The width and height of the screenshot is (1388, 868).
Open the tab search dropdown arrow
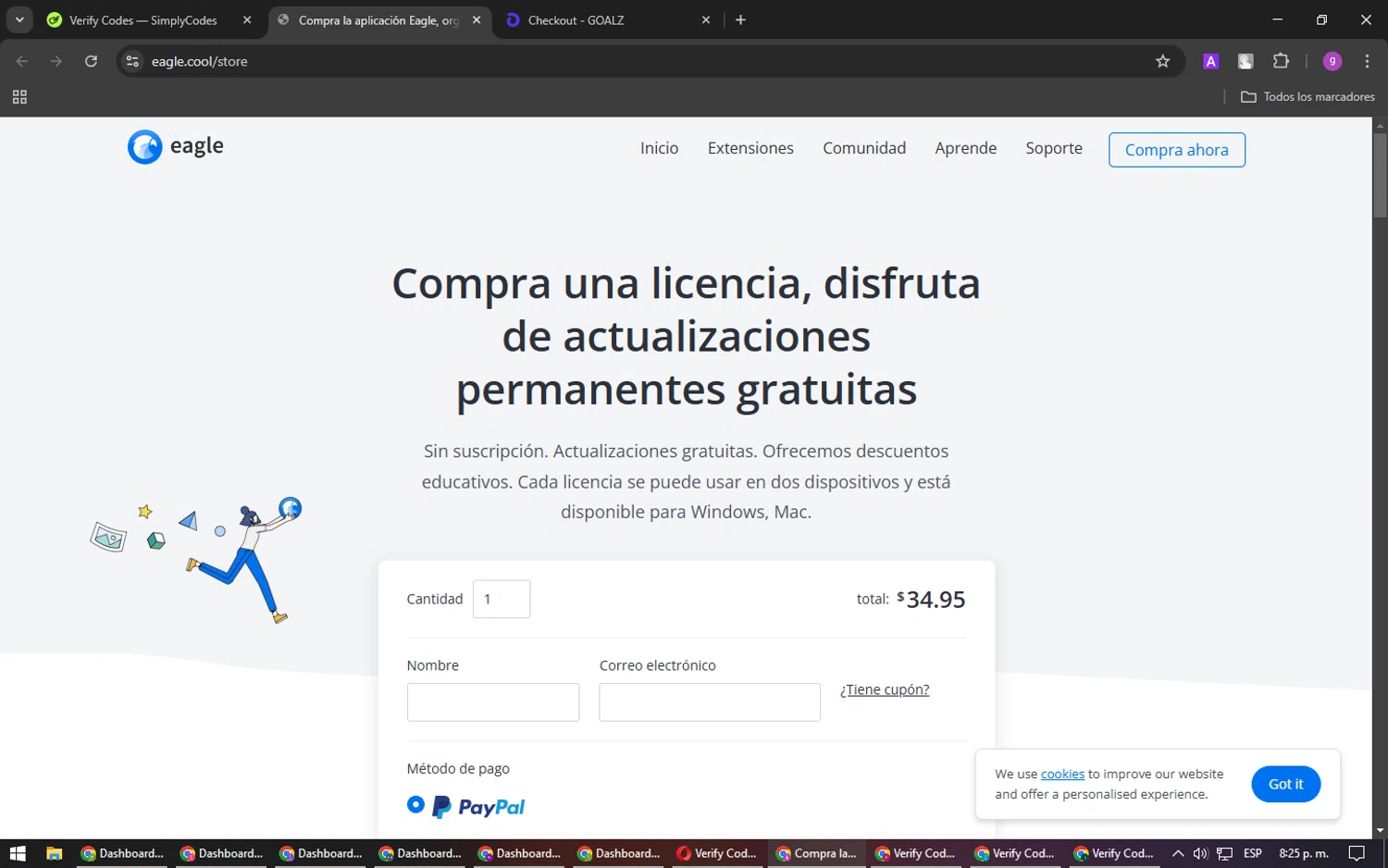pos(19,19)
